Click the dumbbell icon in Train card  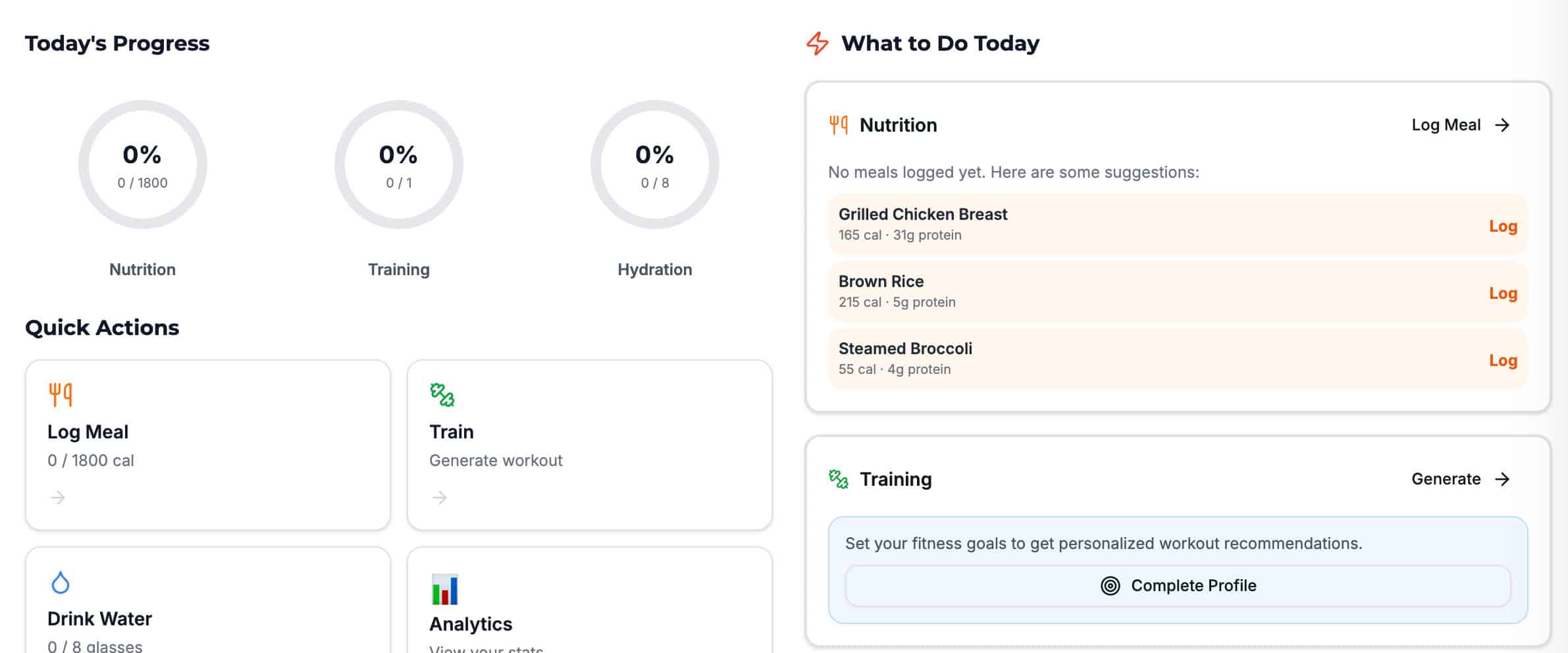click(442, 395)
